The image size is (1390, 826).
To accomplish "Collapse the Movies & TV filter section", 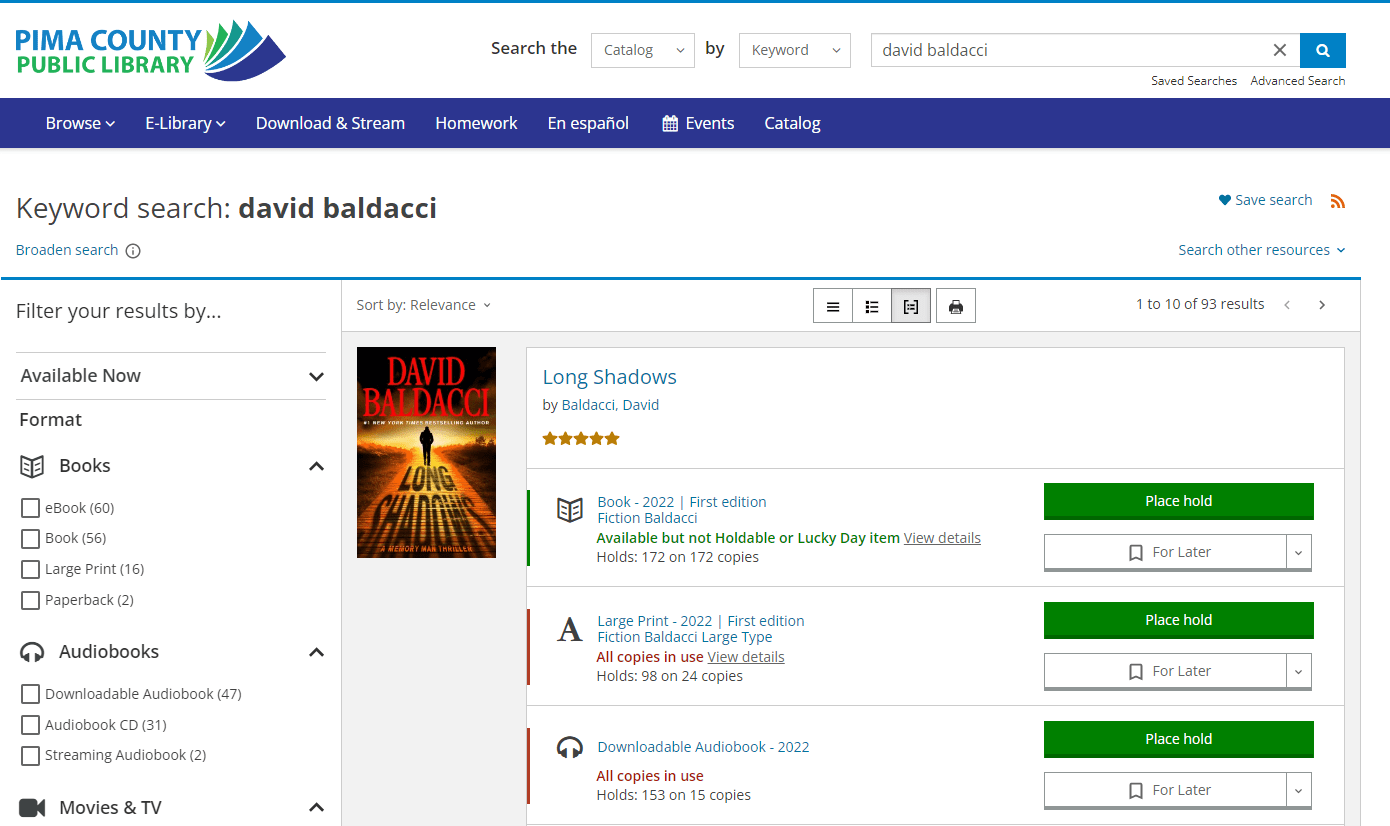I will [x=316, y=808].
